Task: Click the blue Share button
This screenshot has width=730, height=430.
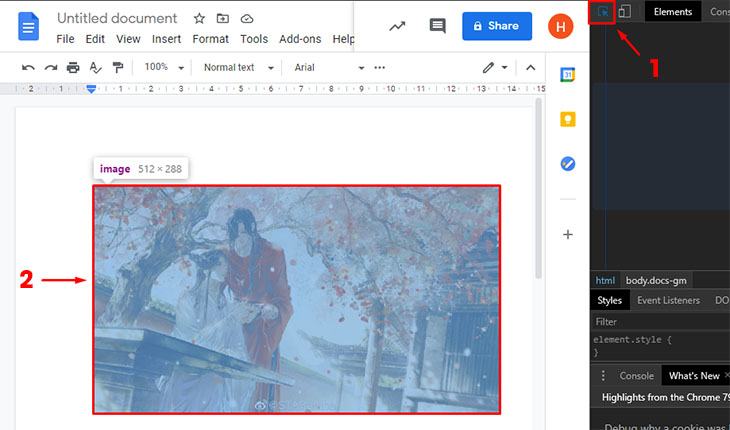Action: pyautogui.click(x=497, y=26)
